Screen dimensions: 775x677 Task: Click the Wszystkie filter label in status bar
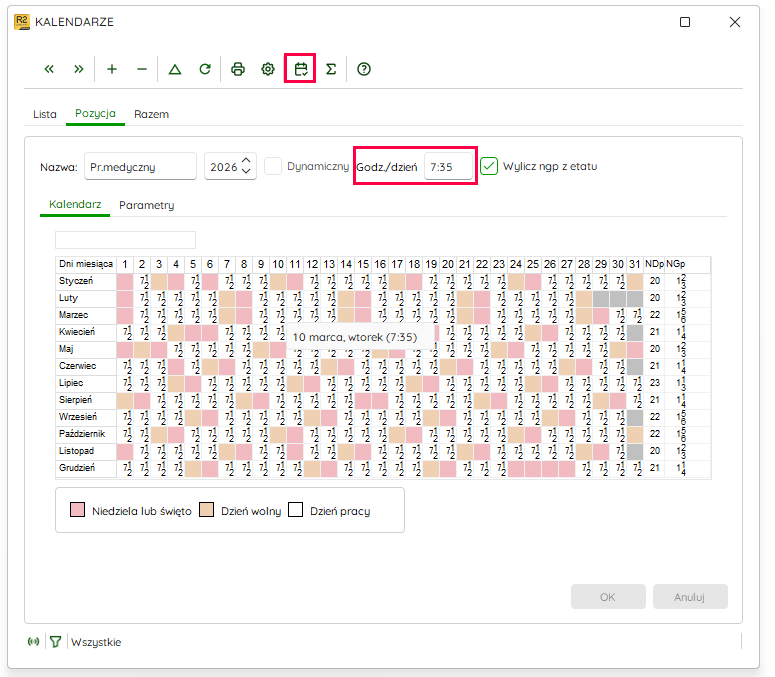coord(96,642)
